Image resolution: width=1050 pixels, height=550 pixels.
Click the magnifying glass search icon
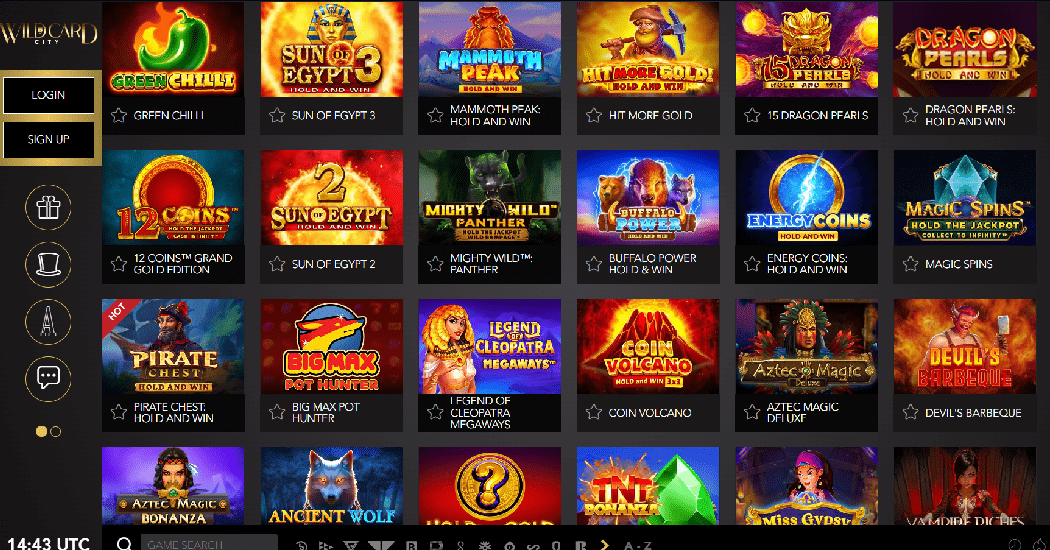(x=124, y=543)
